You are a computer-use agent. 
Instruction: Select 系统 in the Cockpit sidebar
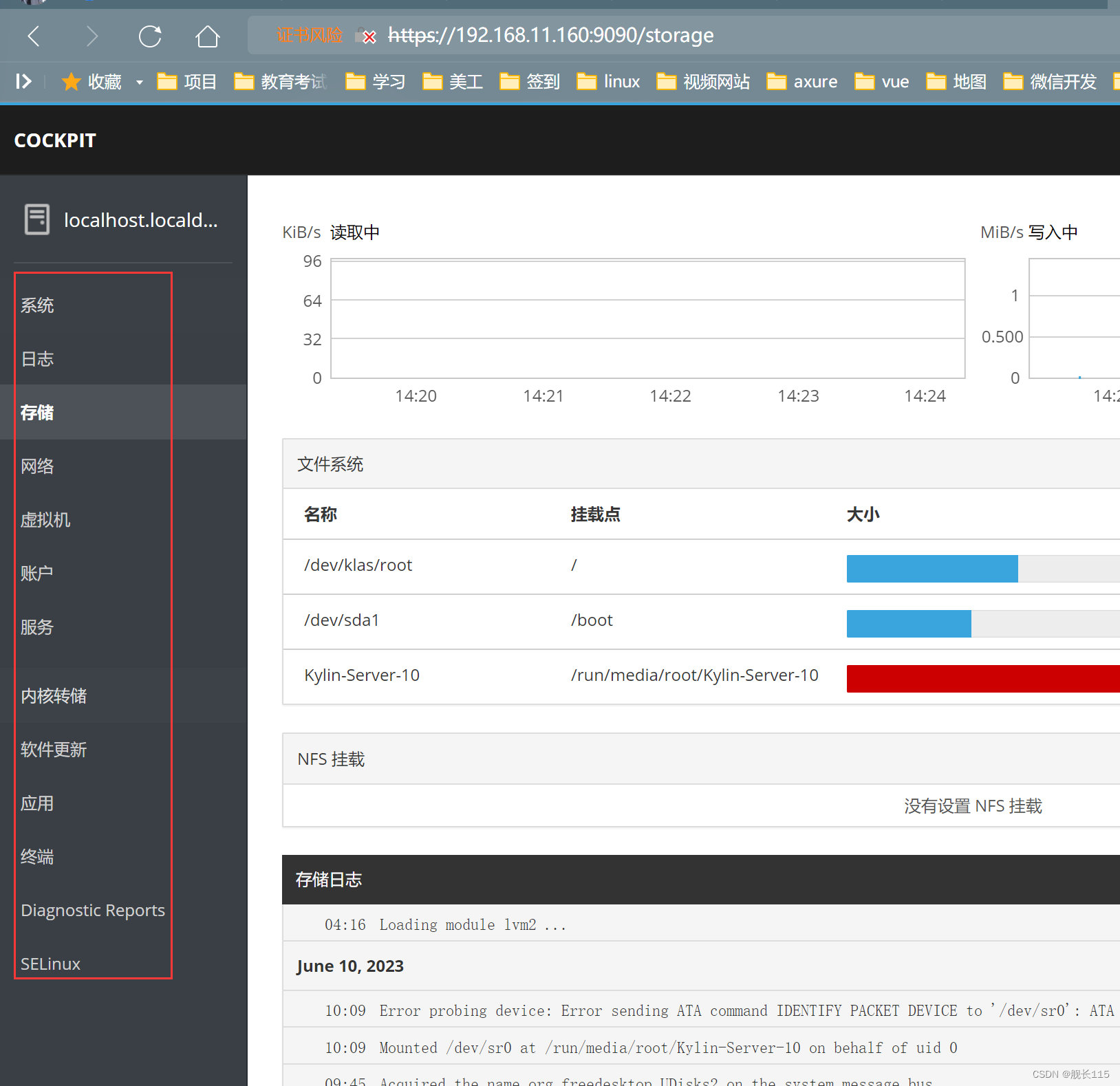click(x=37, y=305)
